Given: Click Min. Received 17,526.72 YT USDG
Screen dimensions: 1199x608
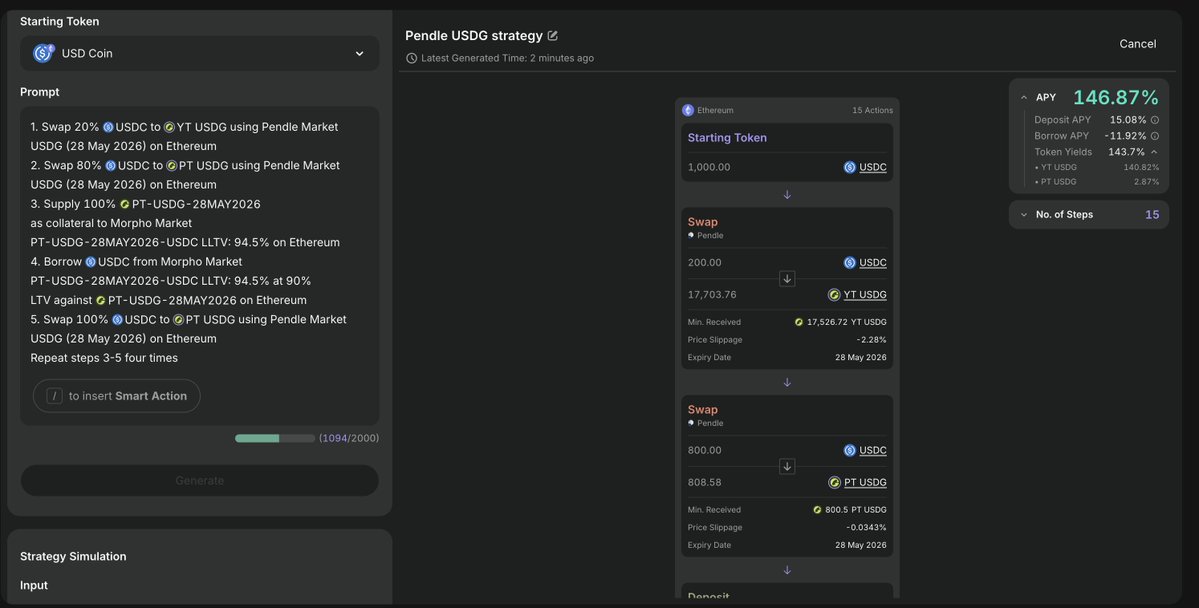Looking at the screenshot, I should tap(787, 323).
